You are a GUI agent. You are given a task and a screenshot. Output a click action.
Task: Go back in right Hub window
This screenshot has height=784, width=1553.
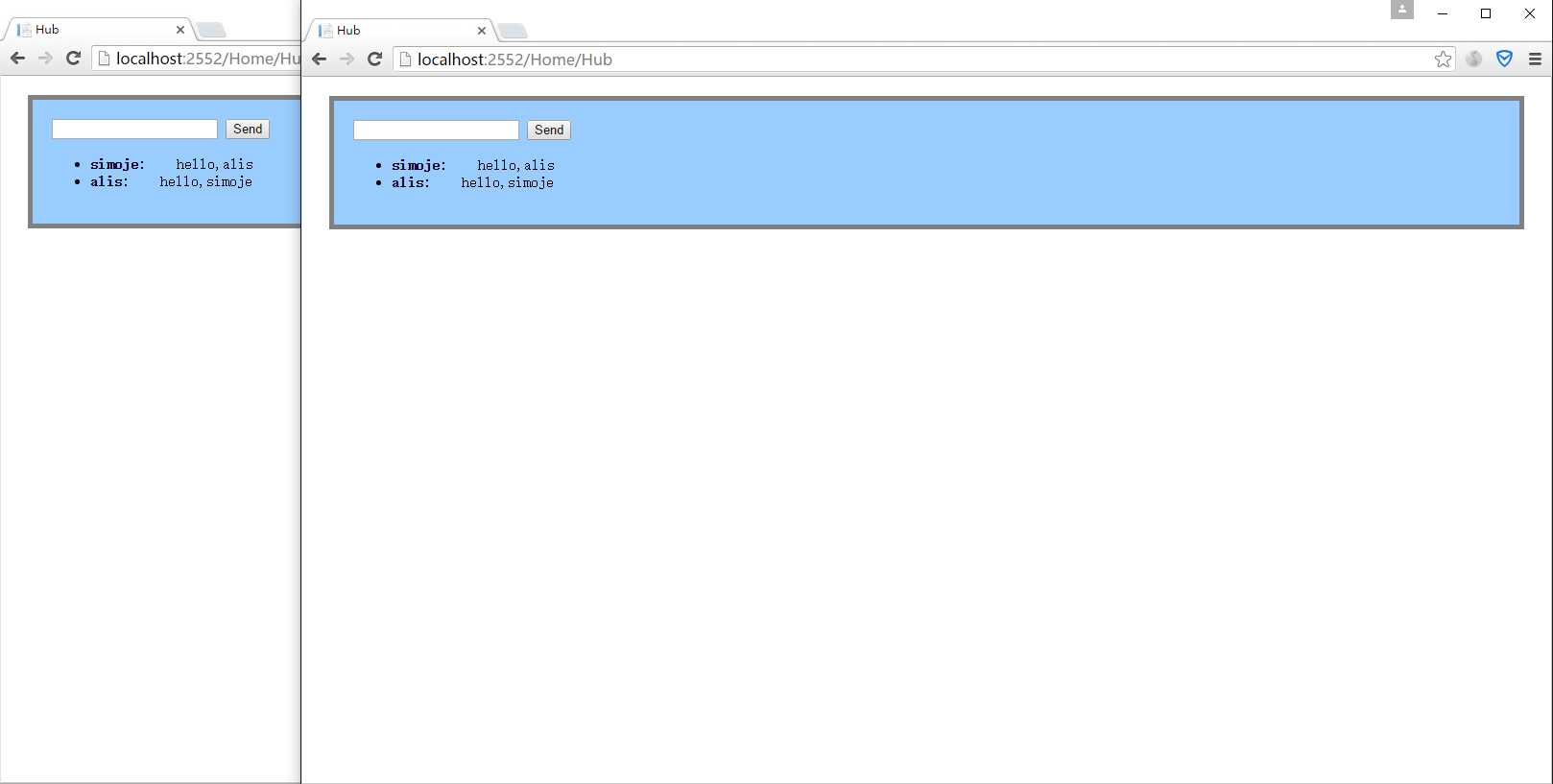pos(320,59)
